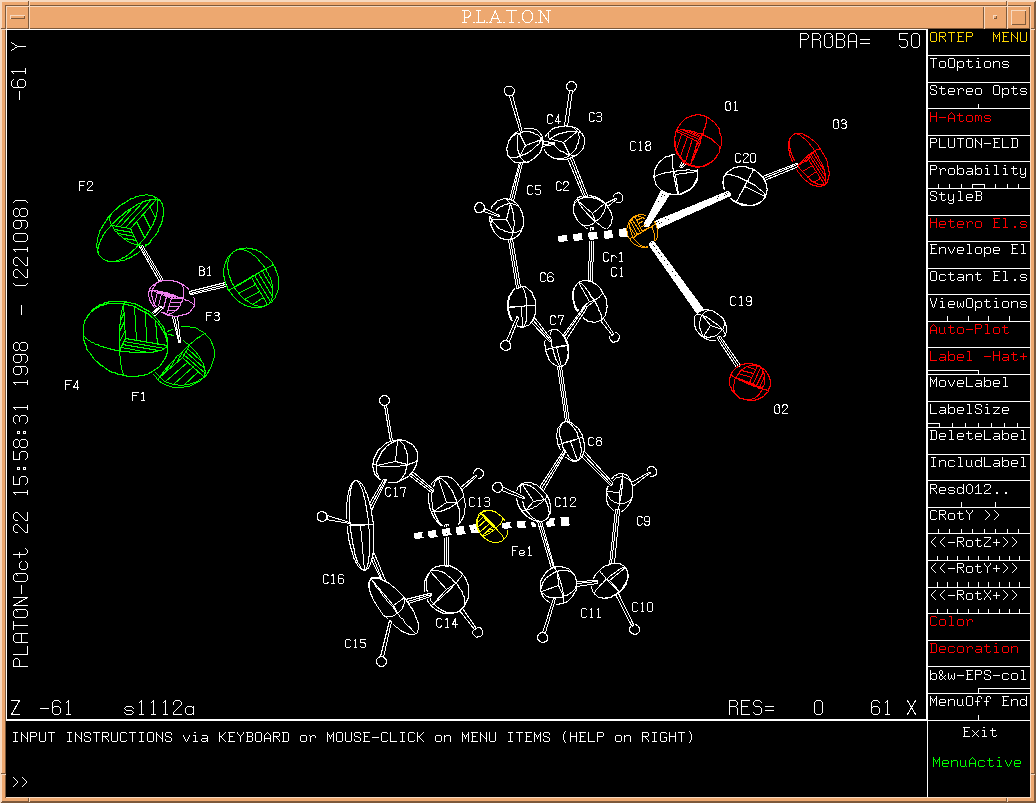Image resolution: width=1036 pixels, height=803 pixels.
Task: Click the Exit button
Action: [x=979, y=732]
